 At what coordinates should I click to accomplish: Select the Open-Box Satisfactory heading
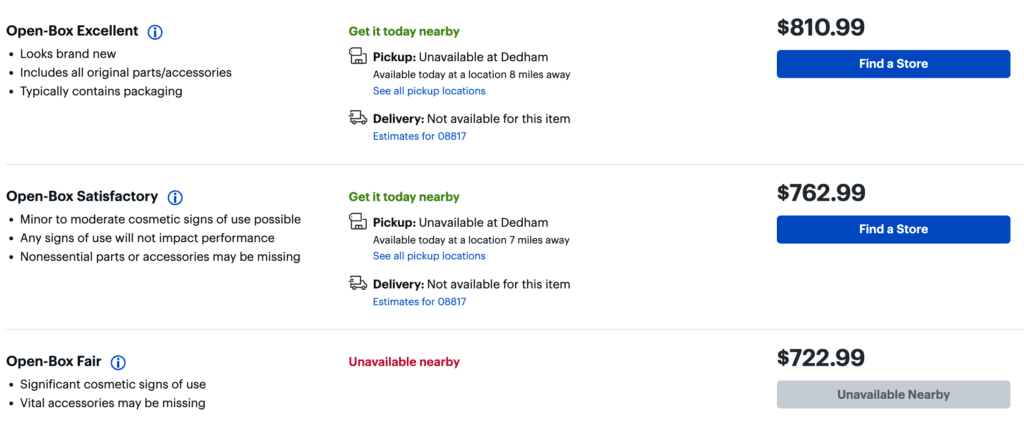click(x=81, y=197)
